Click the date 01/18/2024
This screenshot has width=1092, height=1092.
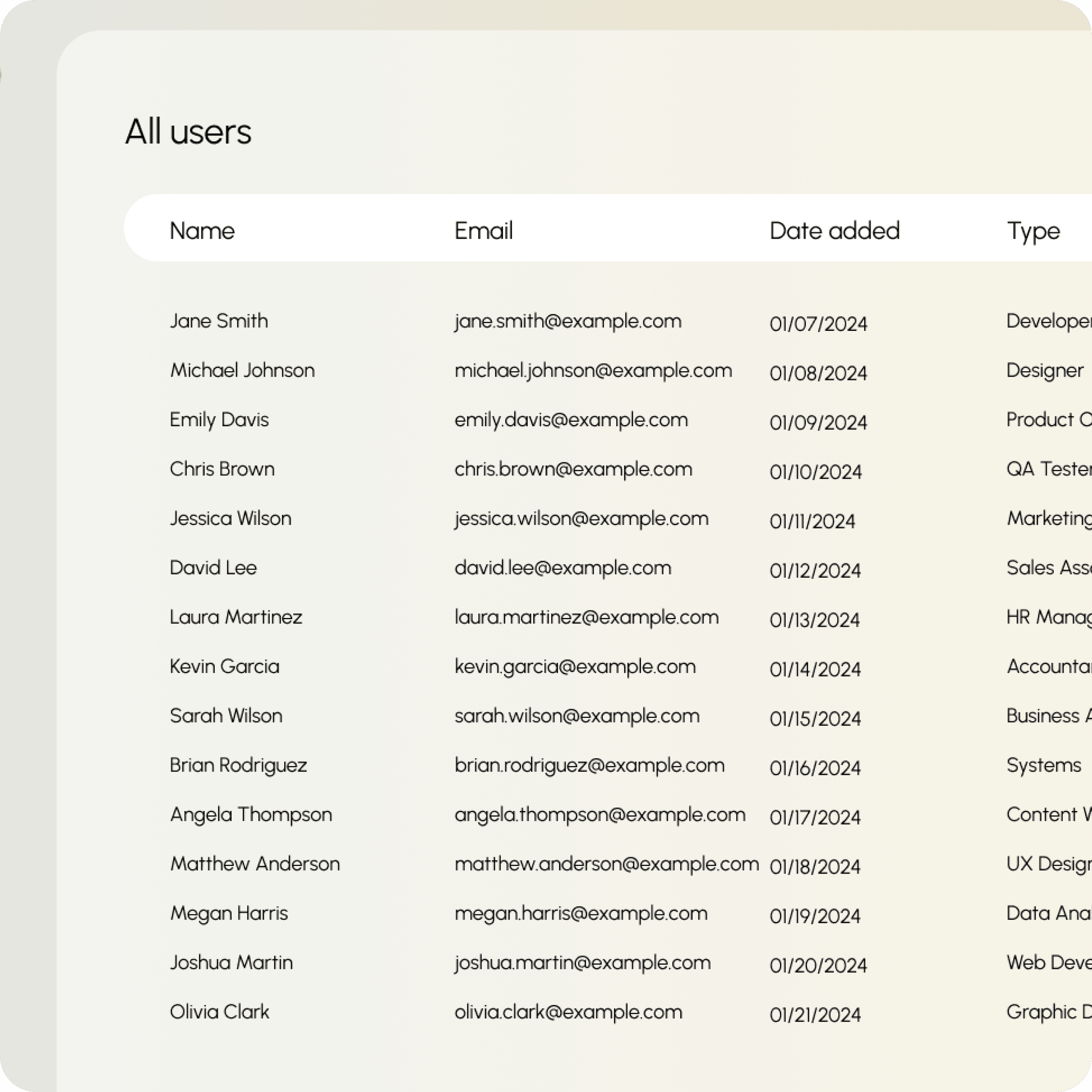click(x=815, y=866)
